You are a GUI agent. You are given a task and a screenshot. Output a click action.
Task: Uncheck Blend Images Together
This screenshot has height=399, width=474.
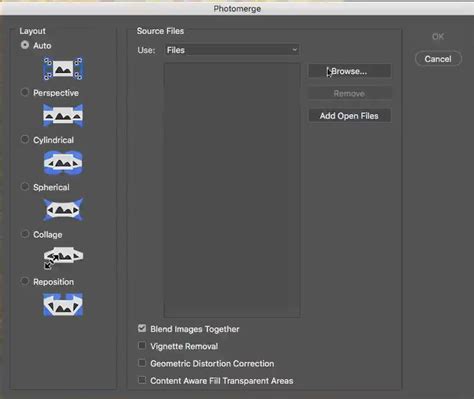142,328
